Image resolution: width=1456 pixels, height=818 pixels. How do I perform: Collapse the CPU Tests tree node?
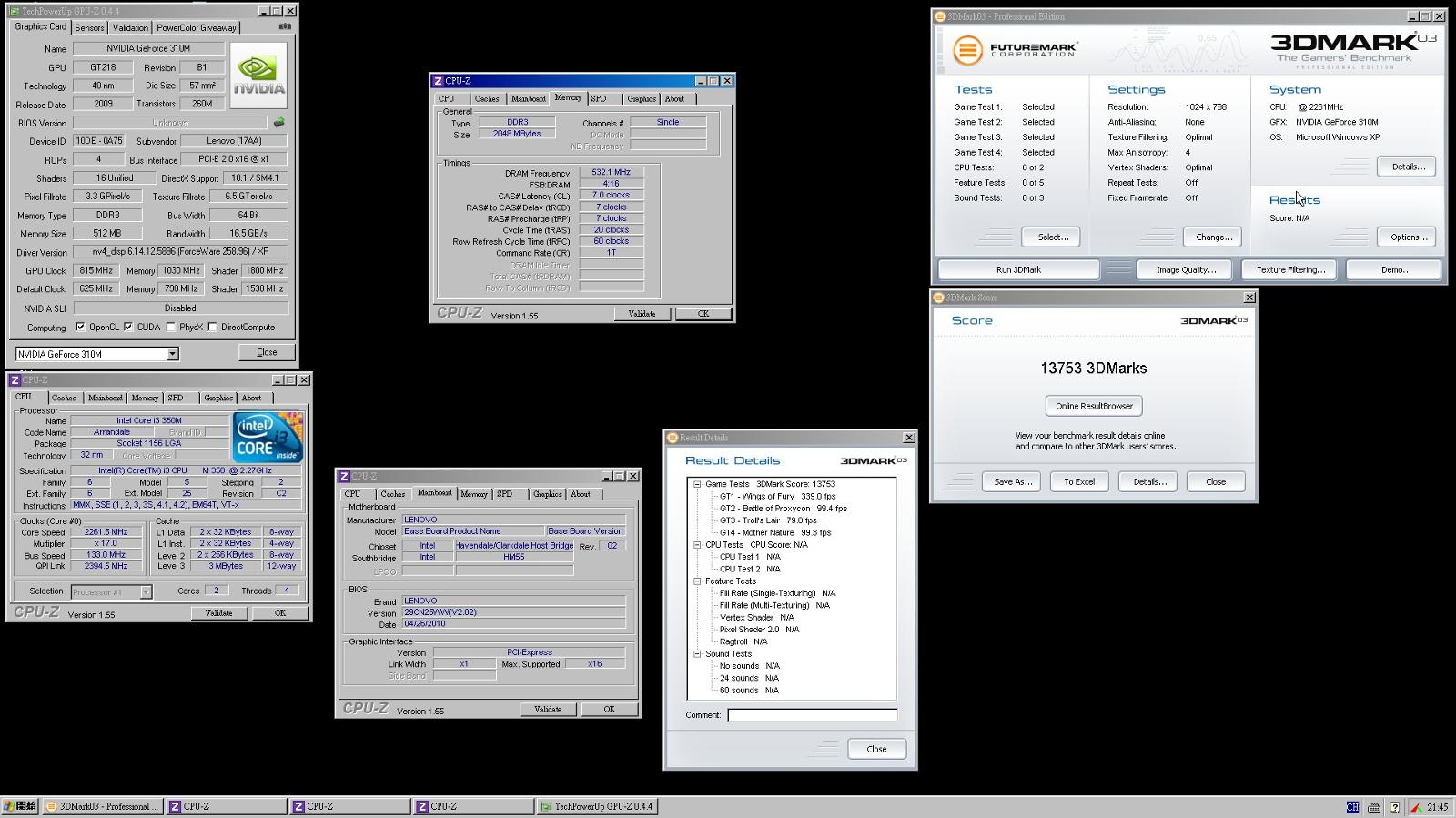[x=697, y=545]
